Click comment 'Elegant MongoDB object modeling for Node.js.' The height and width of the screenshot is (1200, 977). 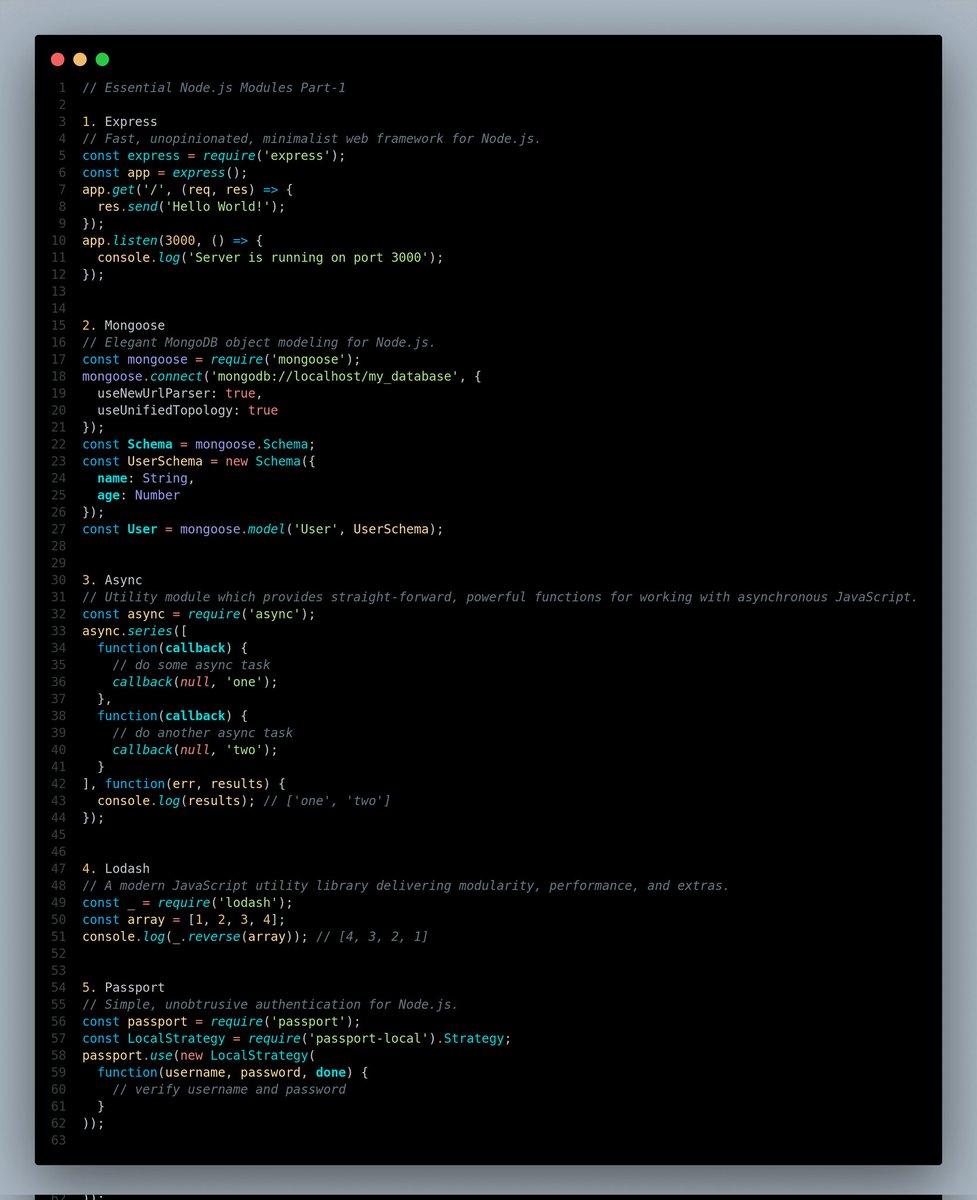tap(259, 342)
